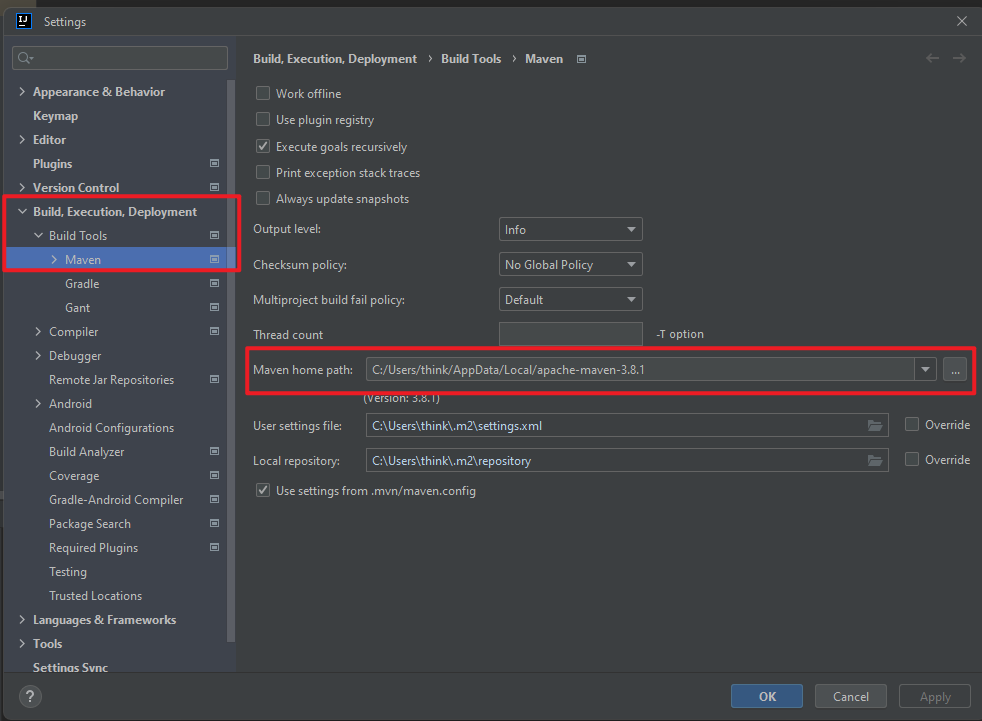
Task: Click the project-settings icon on the Plugins row
Action: coord(214,163)
